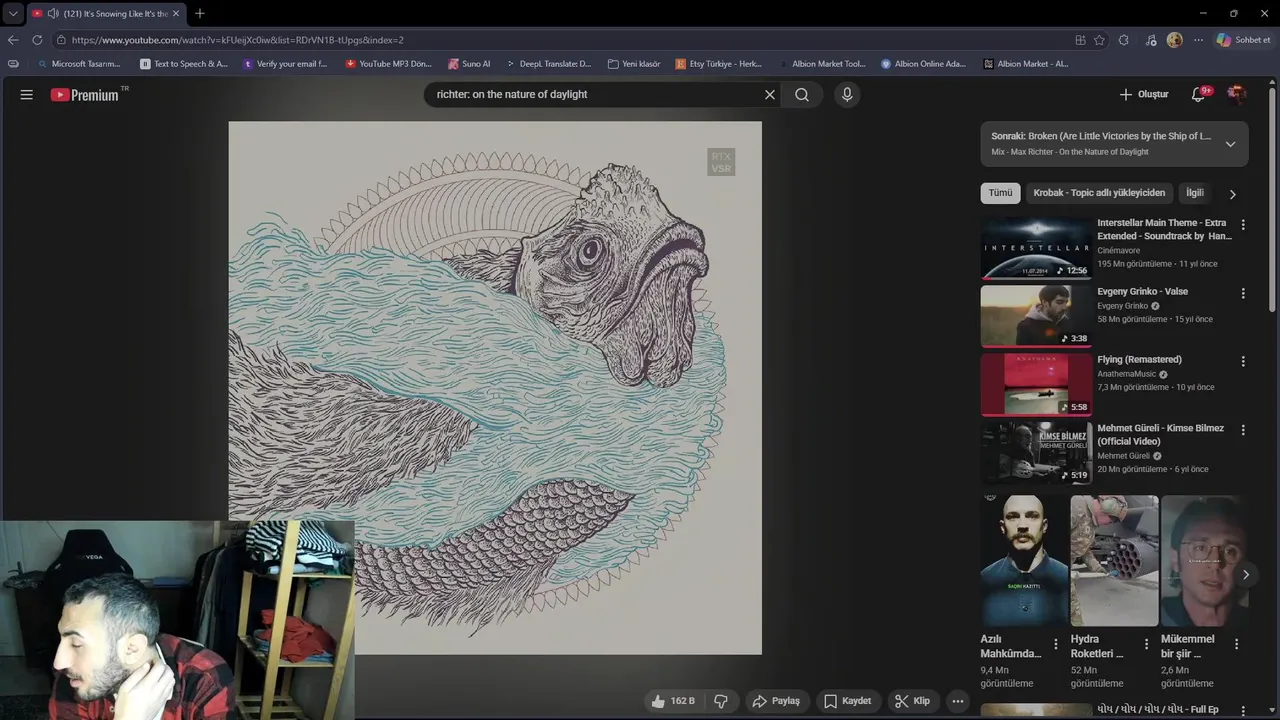This screenshot has width=1280, height=720.
Task: Open Kimse Bilmez video thumbnail
Action: (x=1036, y=453)
